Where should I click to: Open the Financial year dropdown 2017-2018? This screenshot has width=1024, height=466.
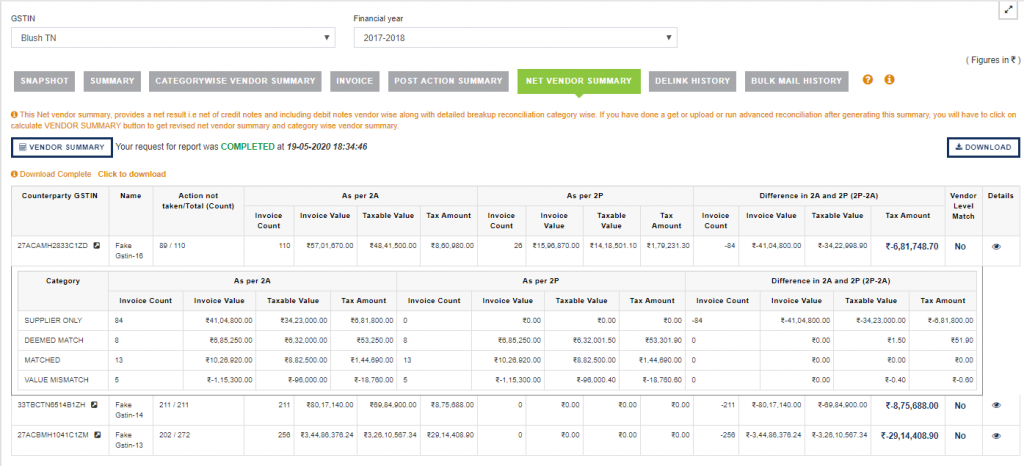pos(515,38)
